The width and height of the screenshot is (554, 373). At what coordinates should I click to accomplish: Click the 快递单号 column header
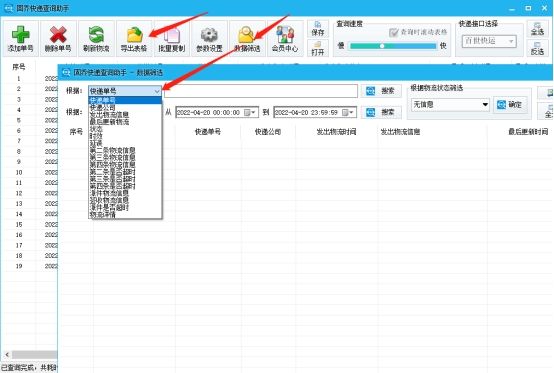click(208, 132)
